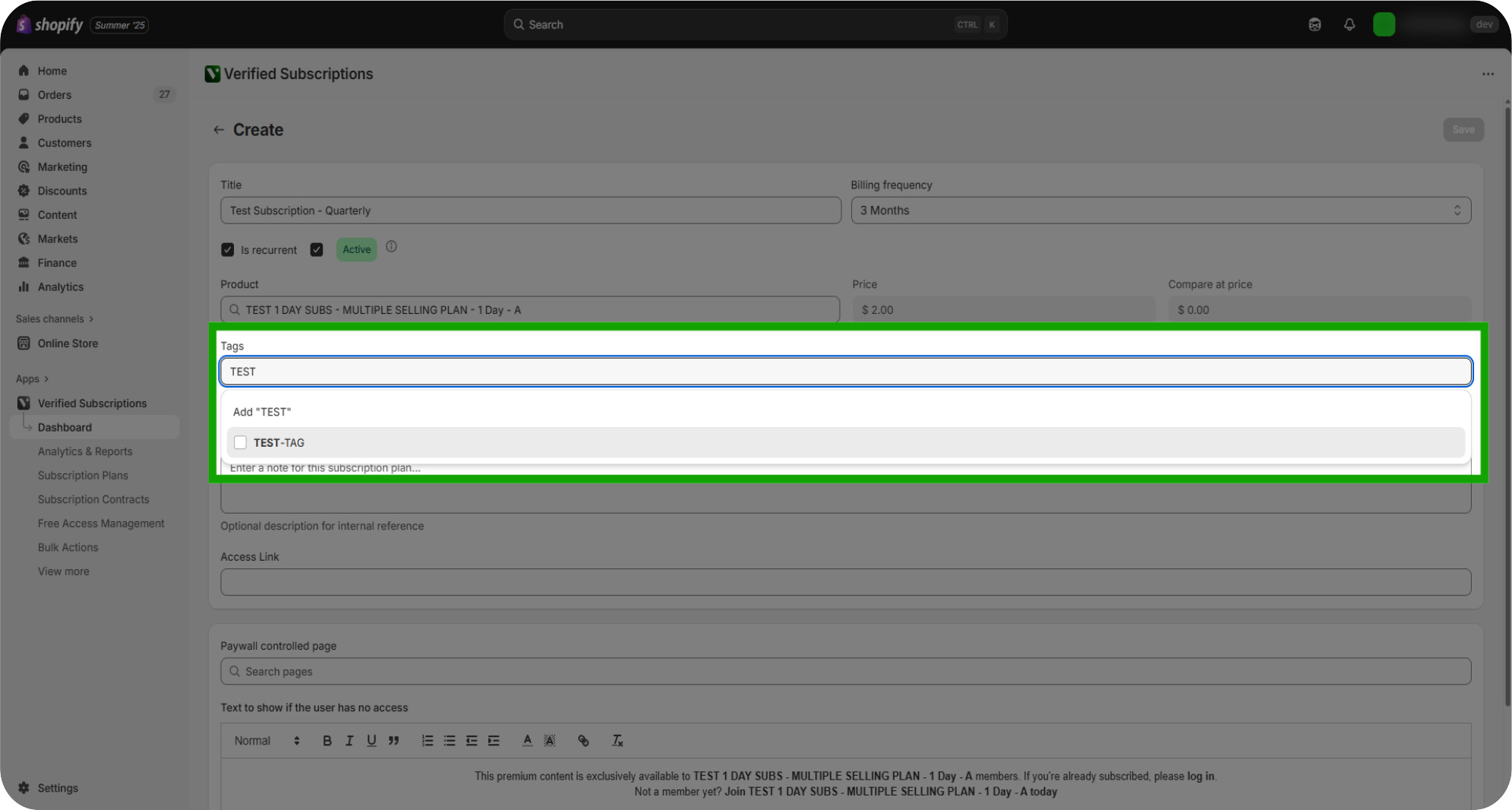The image size is (1512, 810).
Task: Click View more in sidebar
Action: tap(64, 571)
